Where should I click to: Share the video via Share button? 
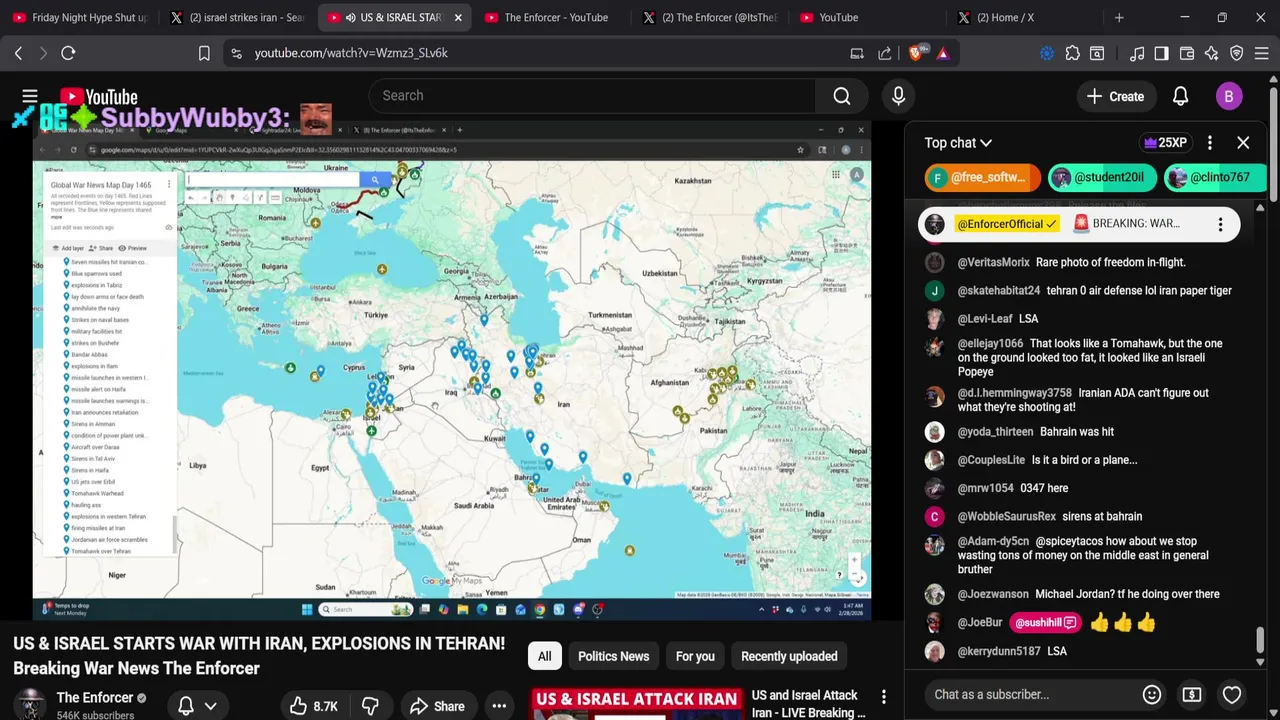click(438, 706)
